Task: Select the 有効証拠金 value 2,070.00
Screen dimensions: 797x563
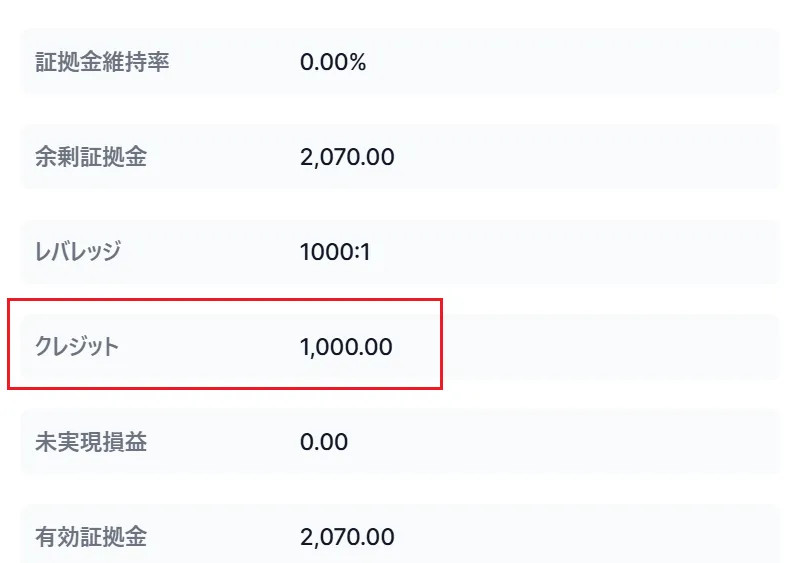Action: [347, 537]
